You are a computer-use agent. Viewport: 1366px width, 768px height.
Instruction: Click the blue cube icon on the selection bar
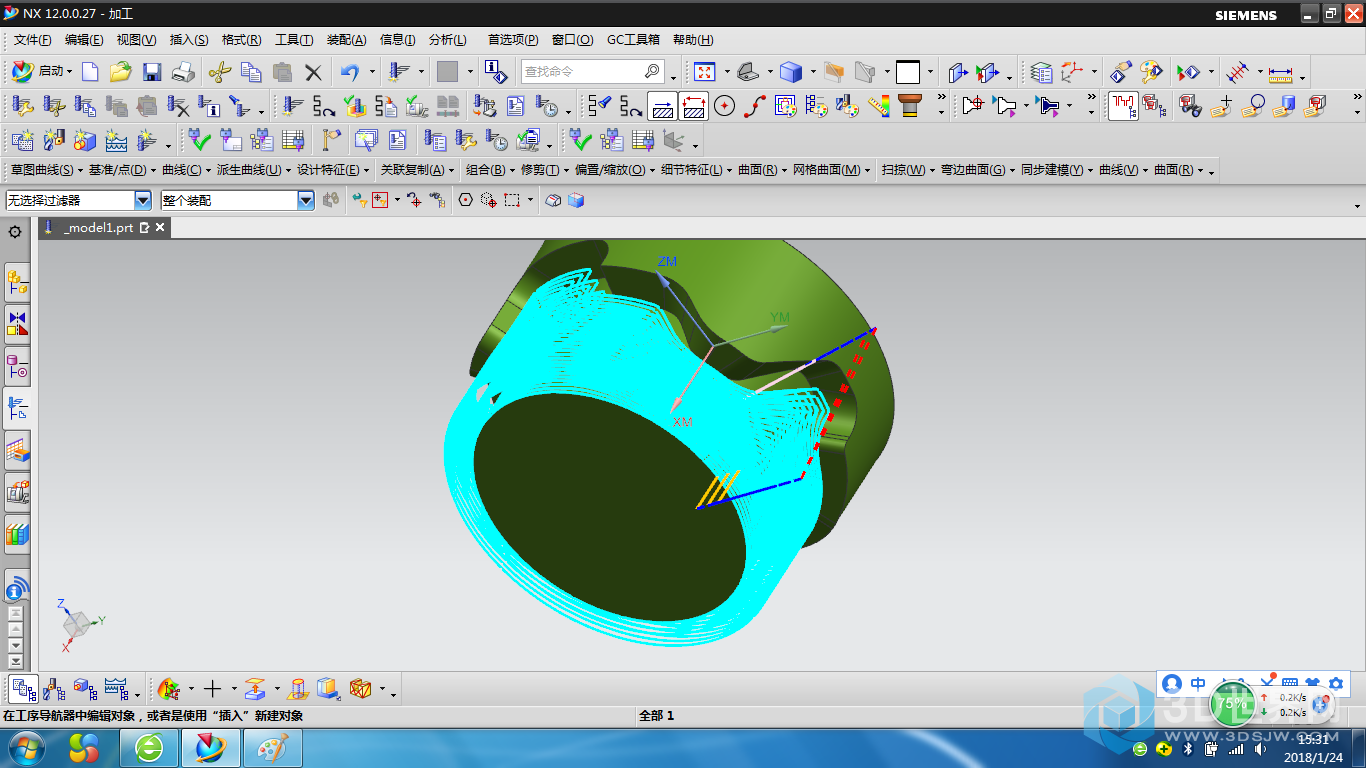576,200
